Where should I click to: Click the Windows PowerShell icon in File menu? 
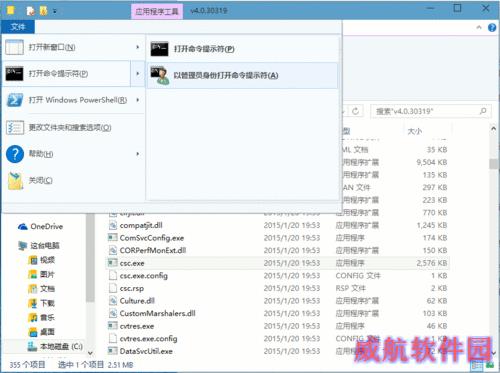tap(15, 100)
